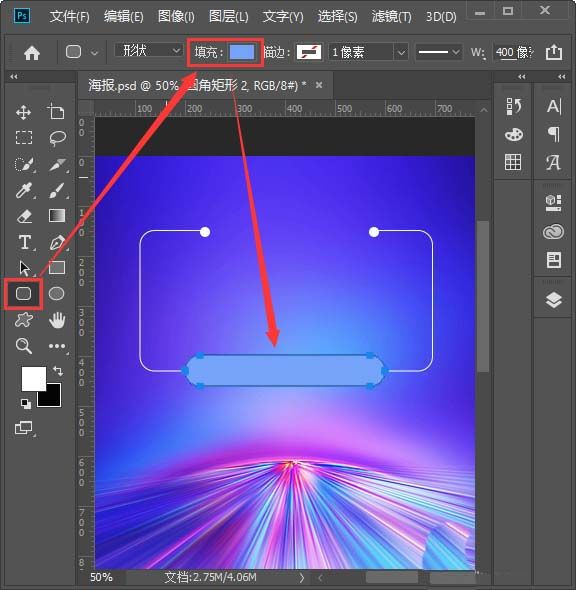Select the Gradient tool
576x590 pixels.
tap(57, 216)
